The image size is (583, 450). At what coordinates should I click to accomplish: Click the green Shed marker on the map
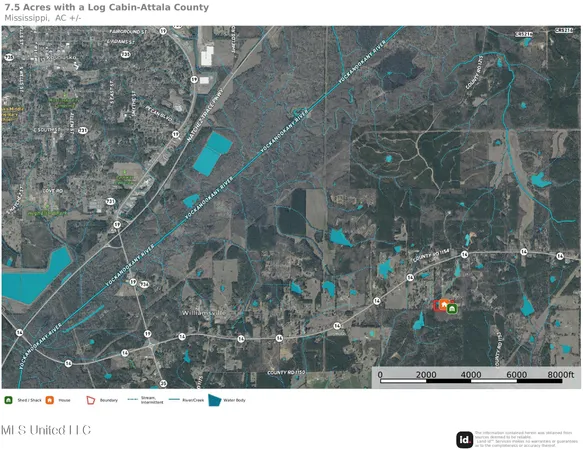451,309
